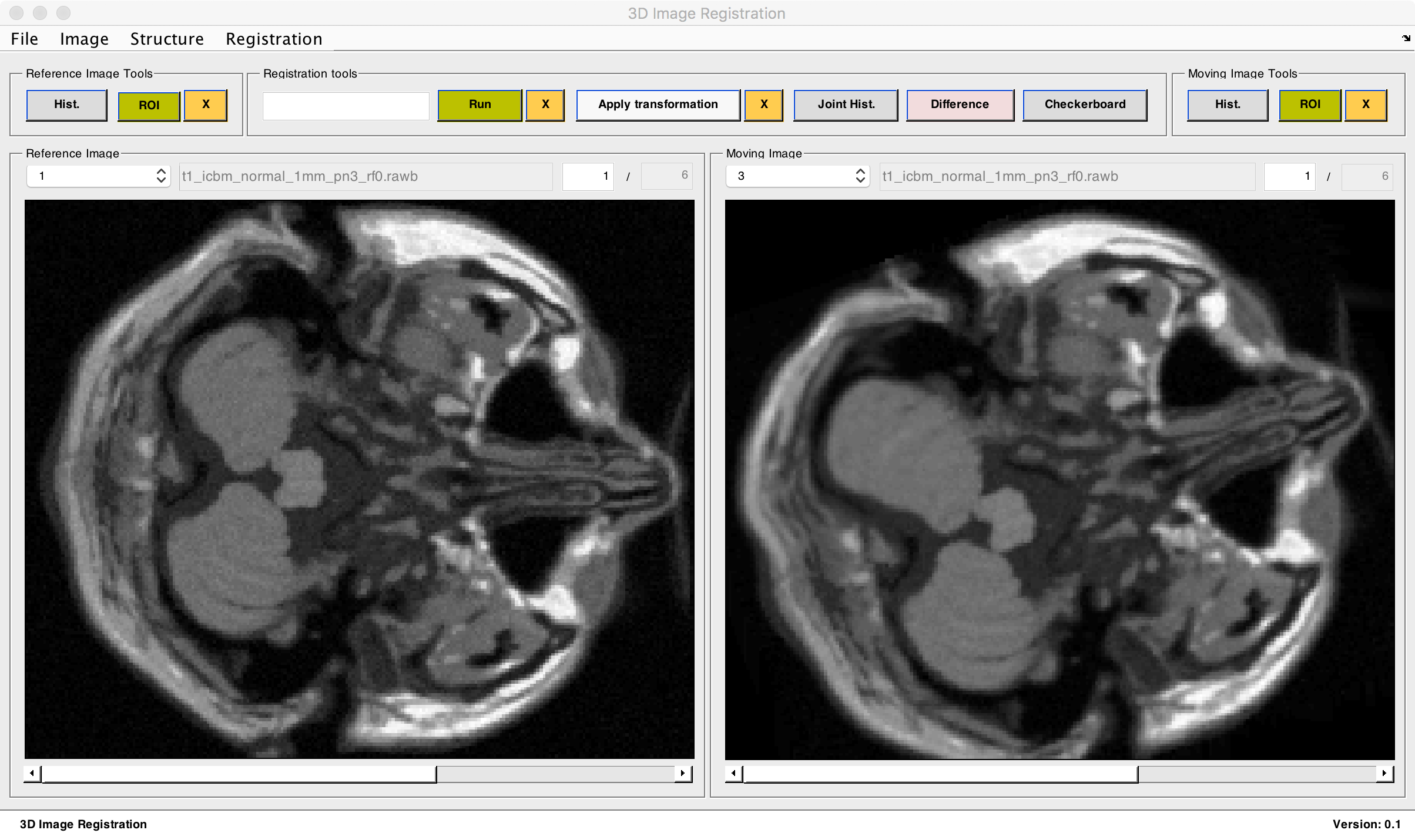This screenshot has height=840, width=1415.
Task: Click the Moving Image current index field
Action: 1290,176
